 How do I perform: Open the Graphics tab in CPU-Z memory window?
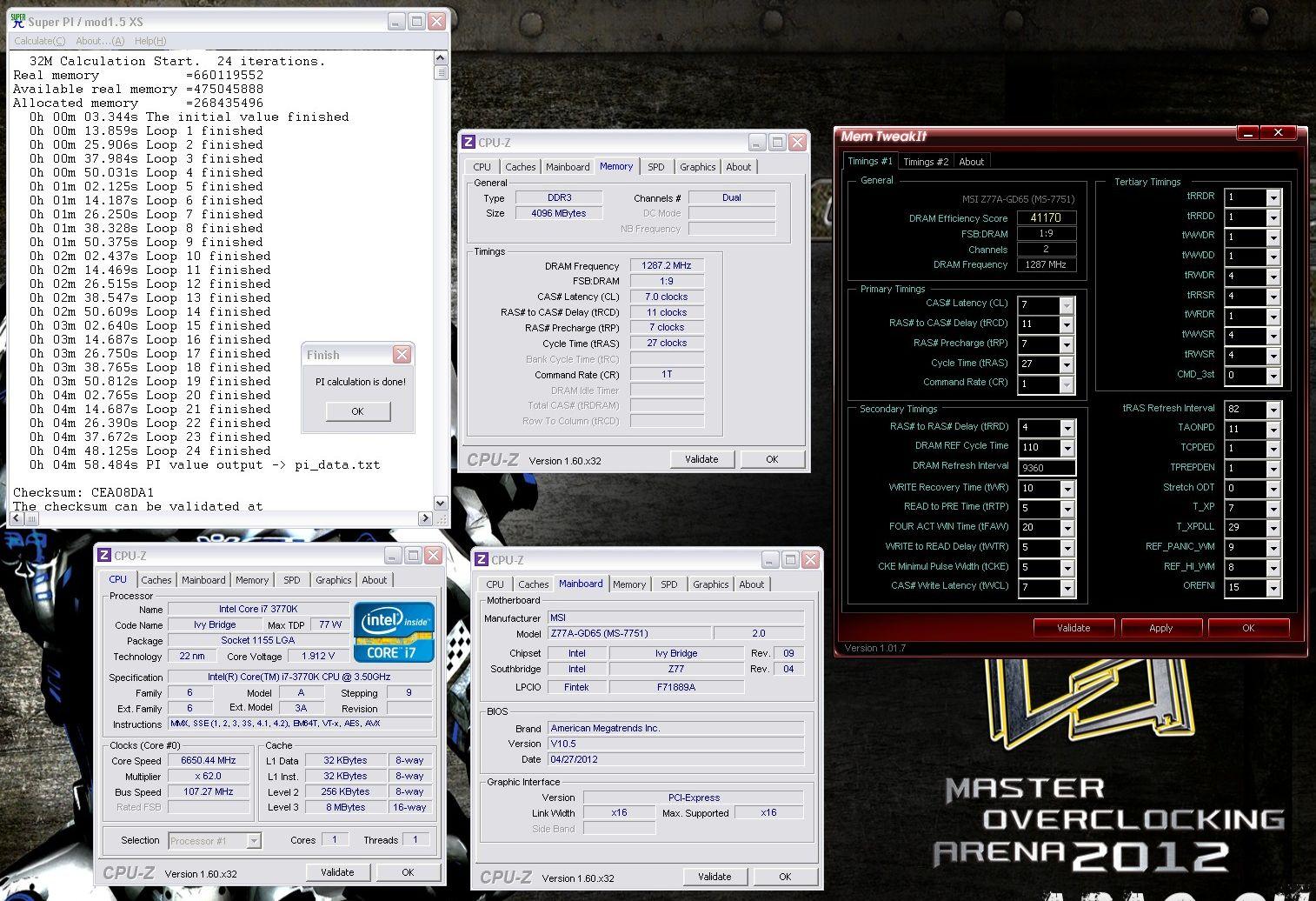pyautogui.click(x=698, y=167)
